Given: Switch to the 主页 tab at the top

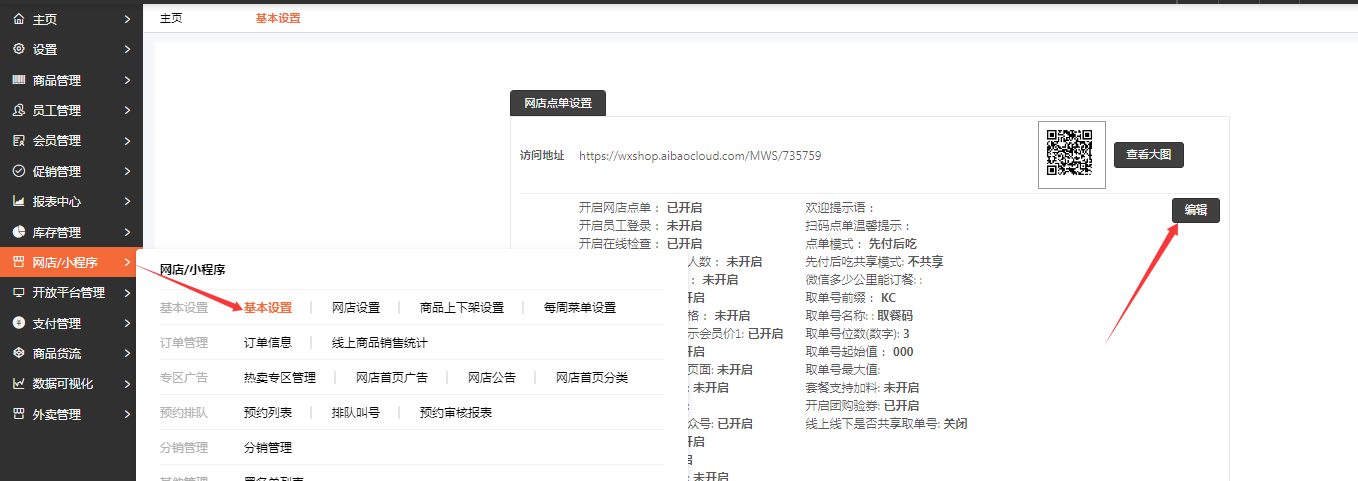Looking at the screenshot, I should click(x=171, y=18).
